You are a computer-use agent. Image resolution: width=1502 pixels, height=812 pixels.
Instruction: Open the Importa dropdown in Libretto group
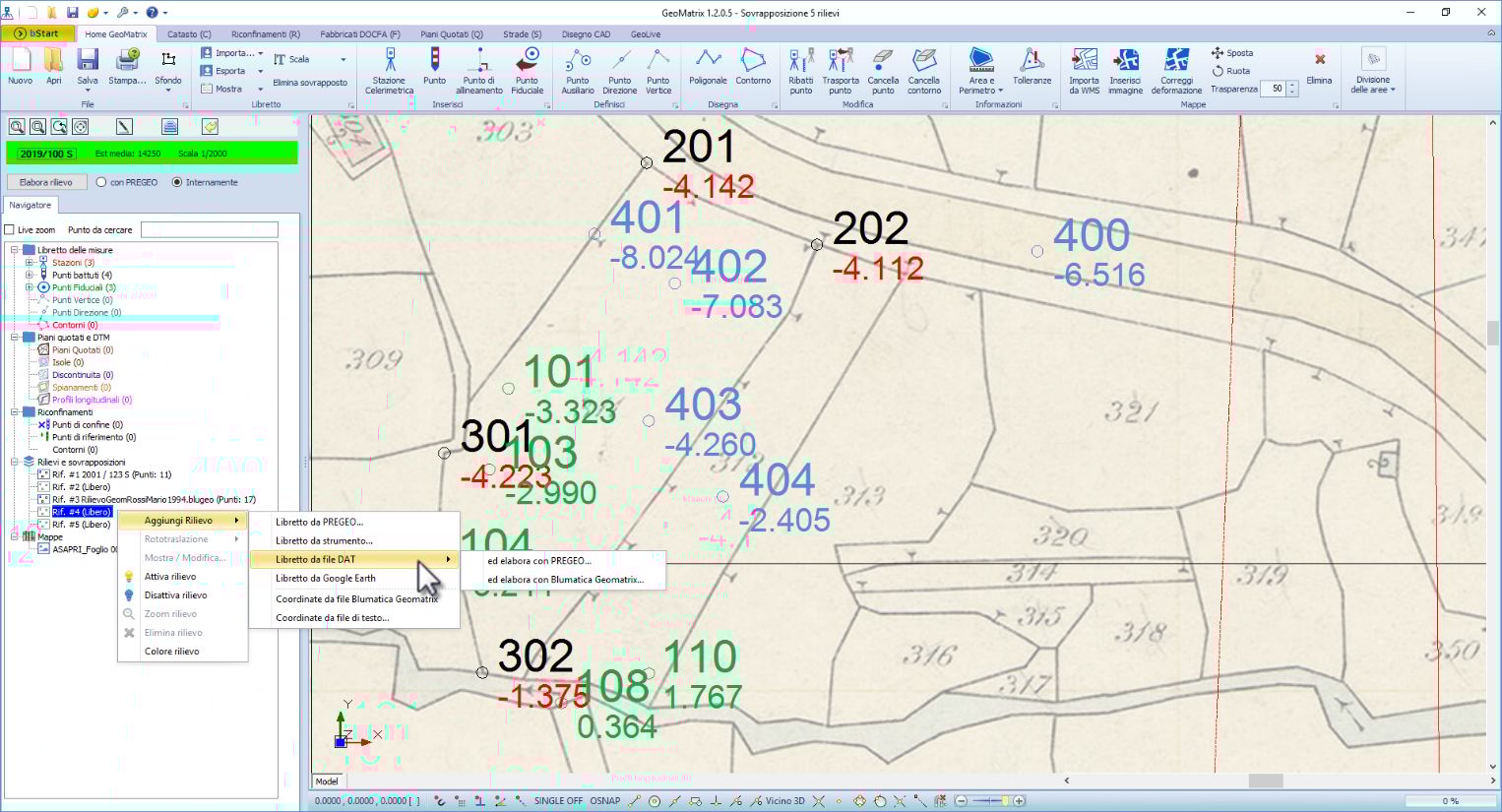point(230,52)
